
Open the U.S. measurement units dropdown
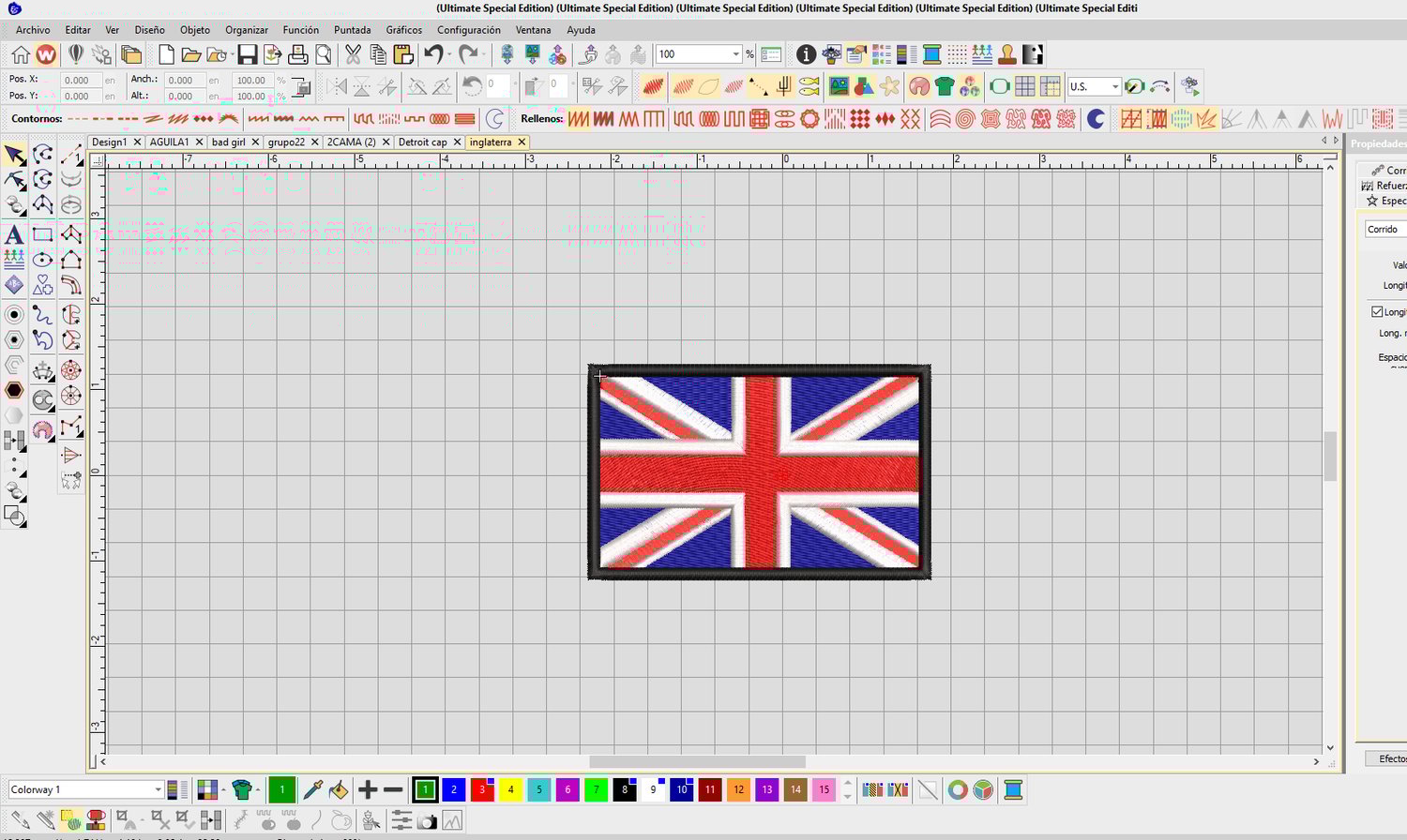(1114, 87)
